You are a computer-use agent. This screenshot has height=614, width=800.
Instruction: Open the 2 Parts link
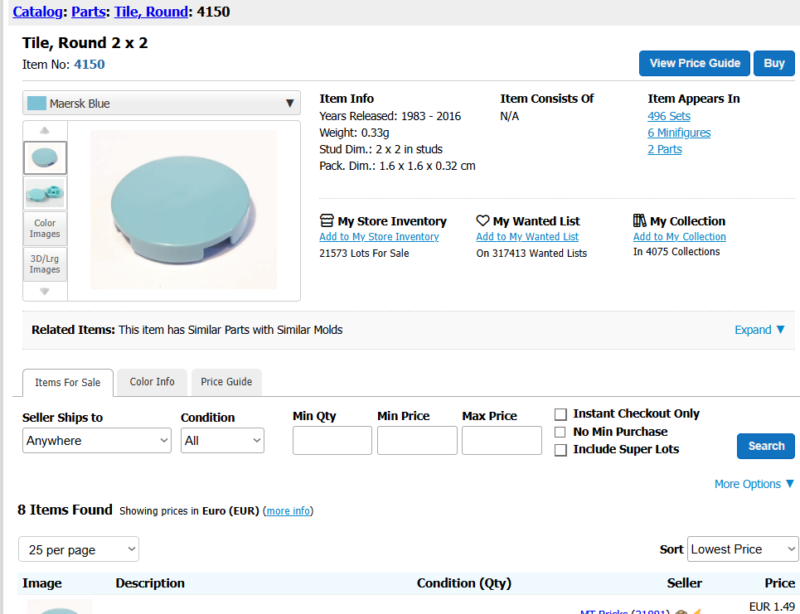tap(665, 149)
